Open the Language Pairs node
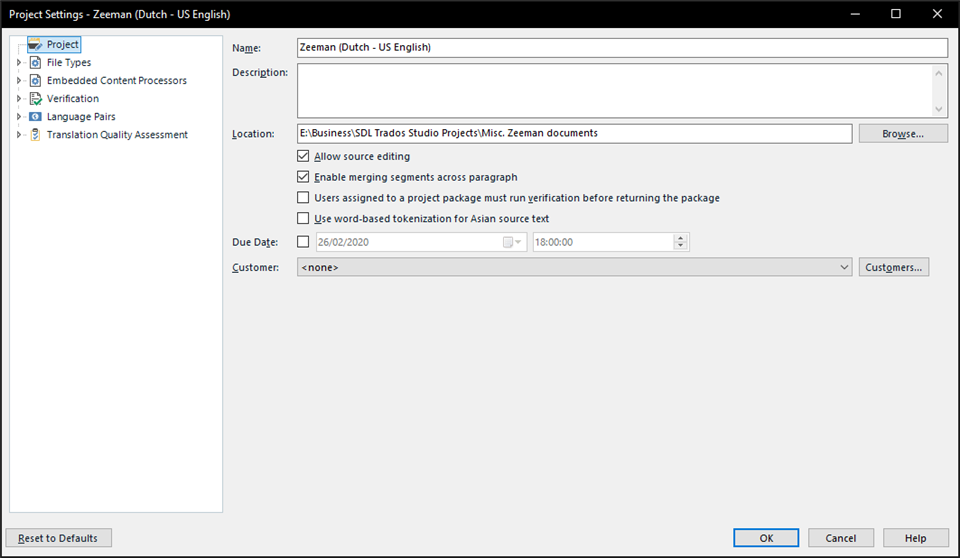This screenshot has height=558, width=960. (81, 116)
